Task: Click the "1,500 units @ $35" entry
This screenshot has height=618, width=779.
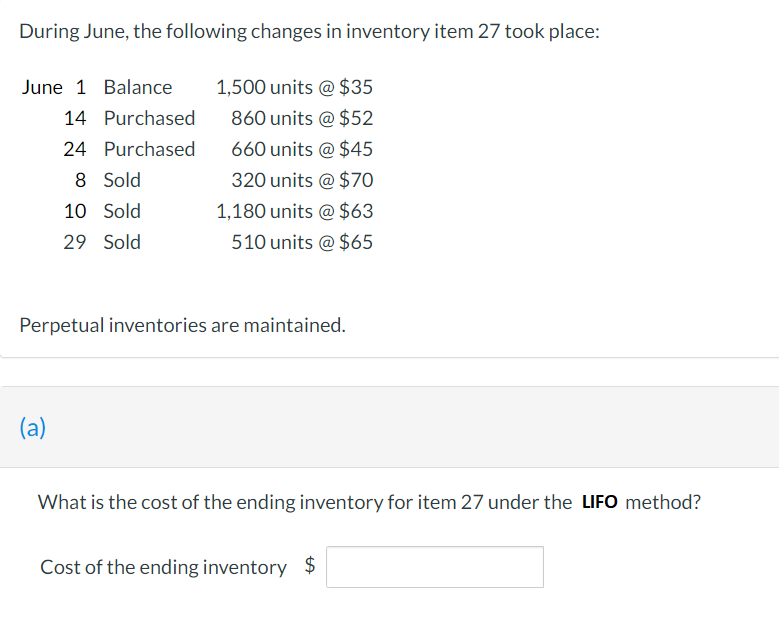Action: pos(294,87)
